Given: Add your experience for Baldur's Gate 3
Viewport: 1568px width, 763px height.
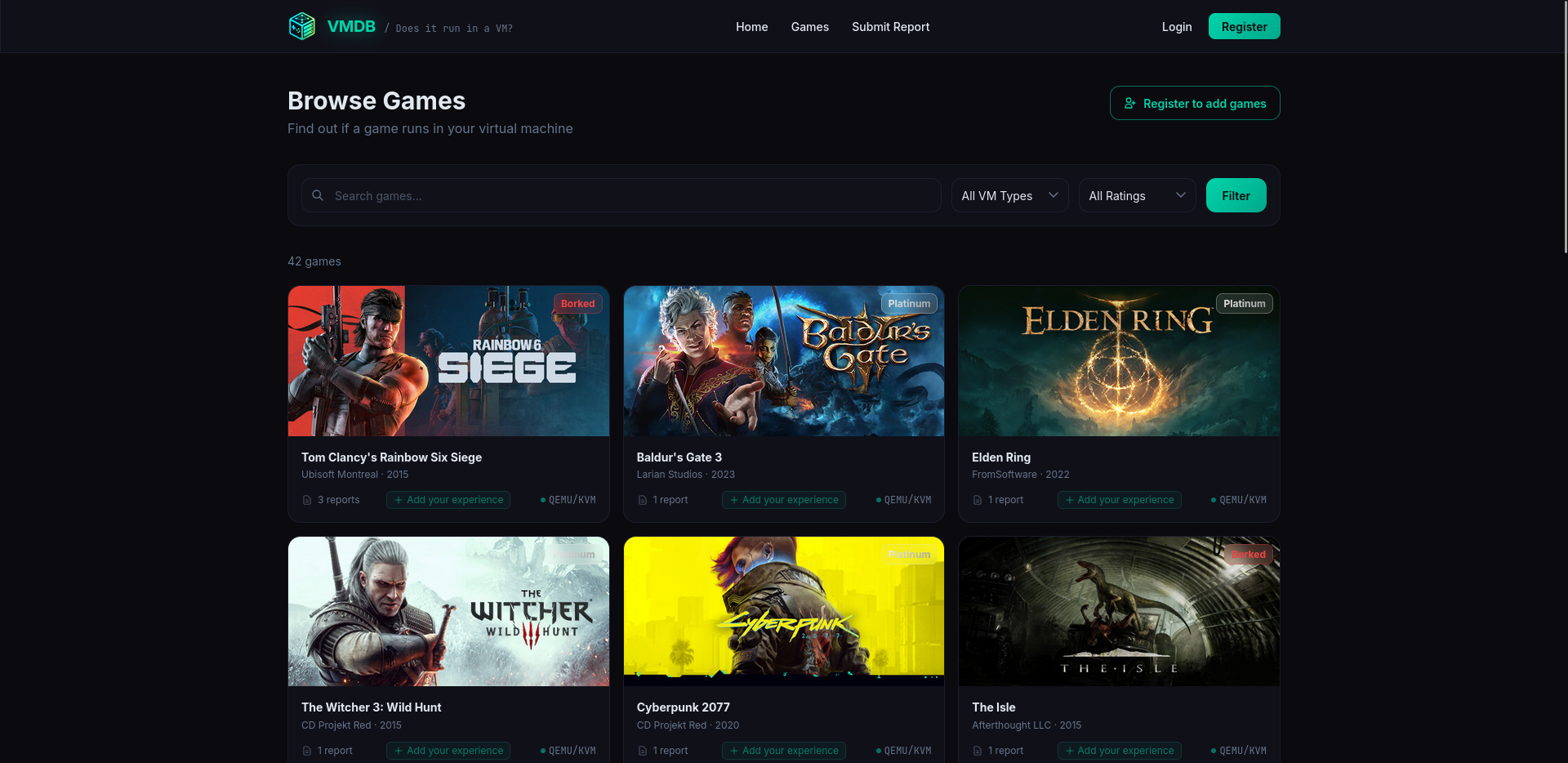Looking at the screenshot, I should coord(783,500).
